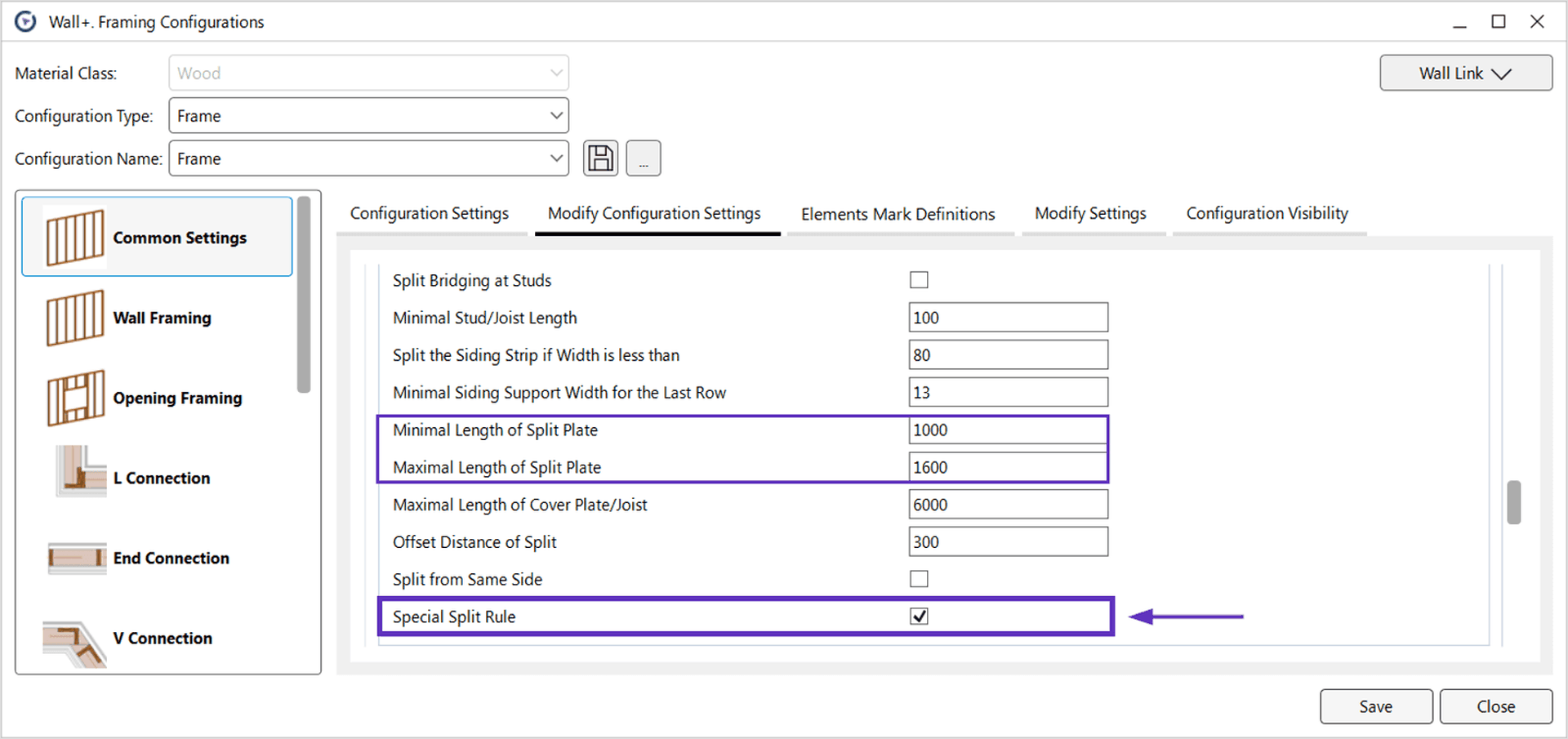Click the V Connection icon
The image size is (1568, 739).
tap(74, 644)
